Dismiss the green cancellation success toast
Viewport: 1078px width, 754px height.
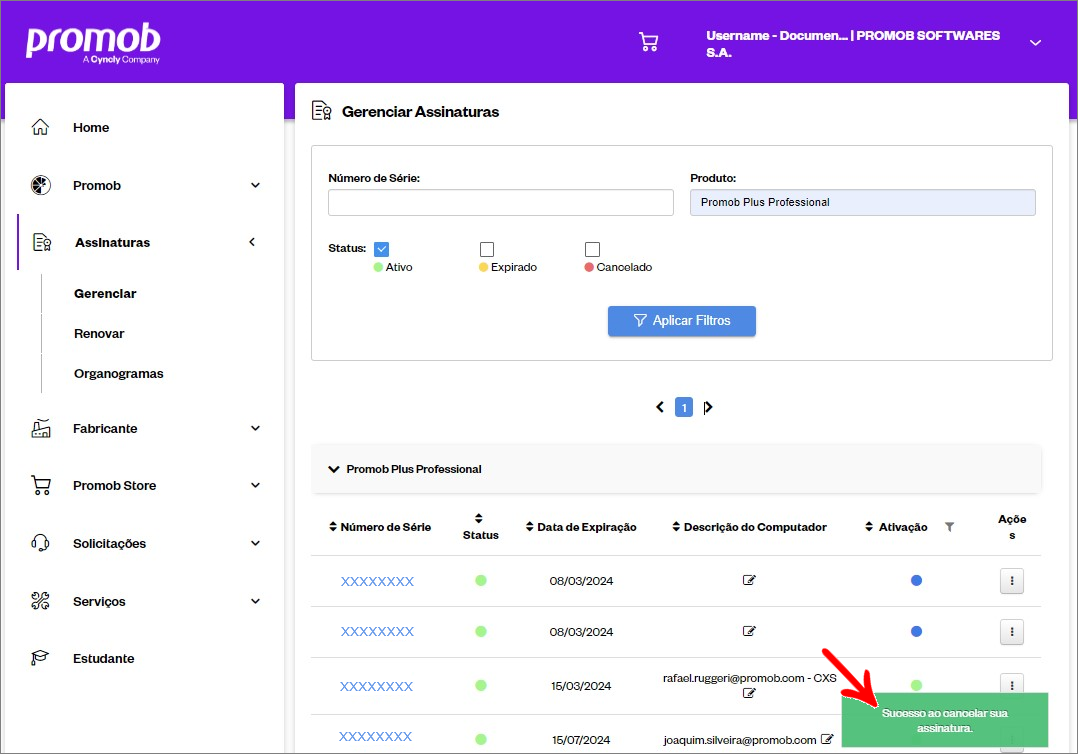click(945, 720)
